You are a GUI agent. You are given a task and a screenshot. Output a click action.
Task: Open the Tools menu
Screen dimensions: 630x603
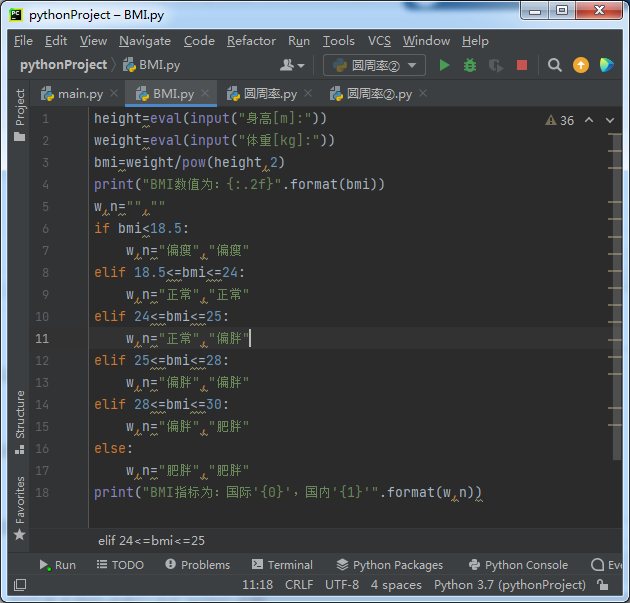point(339,41)
